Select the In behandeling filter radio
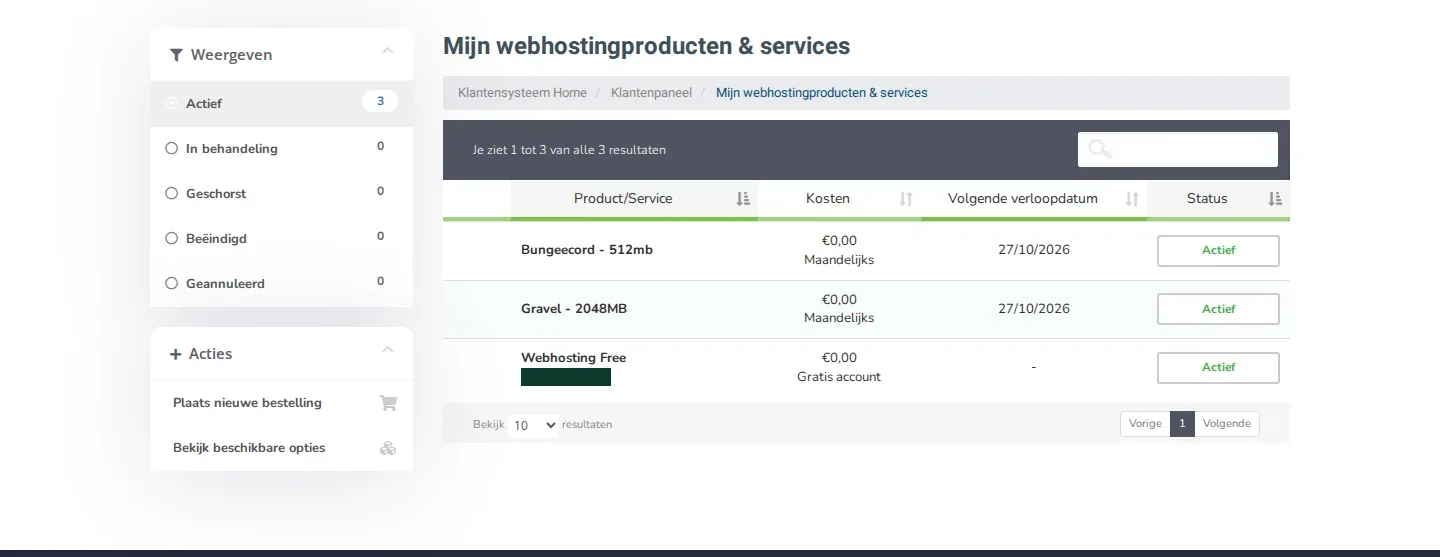 pos(171,148)
